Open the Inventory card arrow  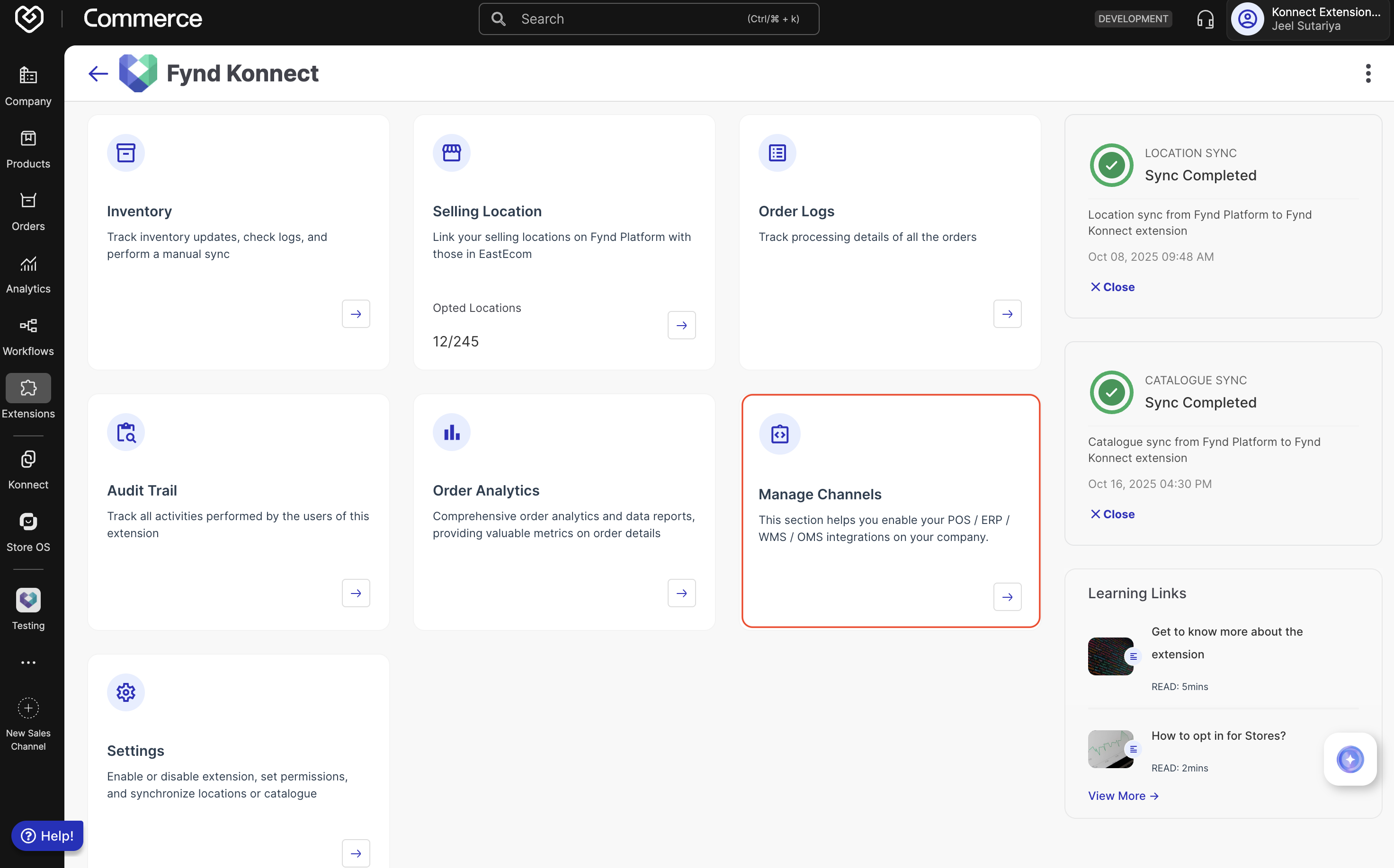coord(356,314)
